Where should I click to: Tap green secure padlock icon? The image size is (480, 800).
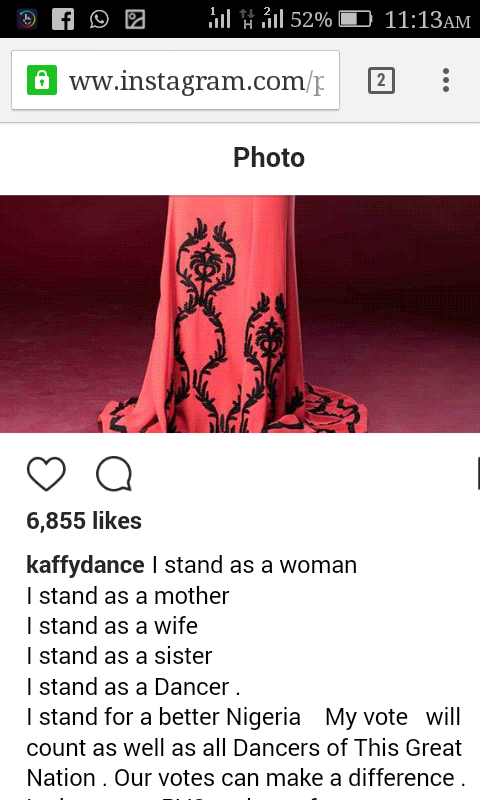point(42,80)
